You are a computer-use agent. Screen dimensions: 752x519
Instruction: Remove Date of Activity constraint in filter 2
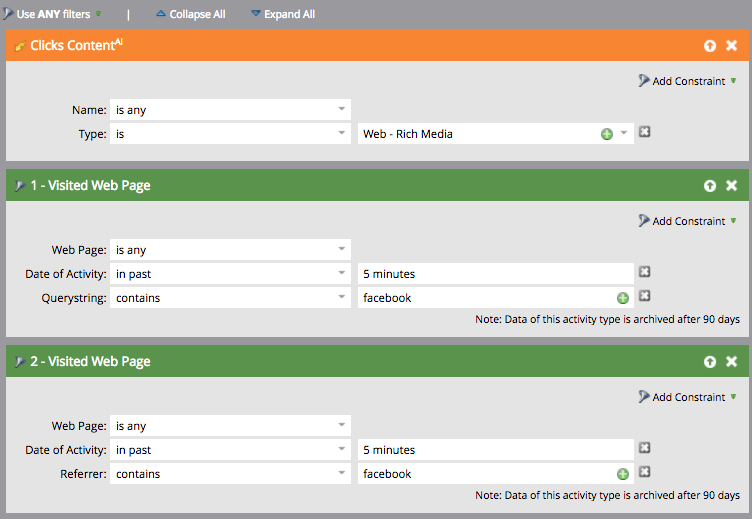[x=645, y=448]
